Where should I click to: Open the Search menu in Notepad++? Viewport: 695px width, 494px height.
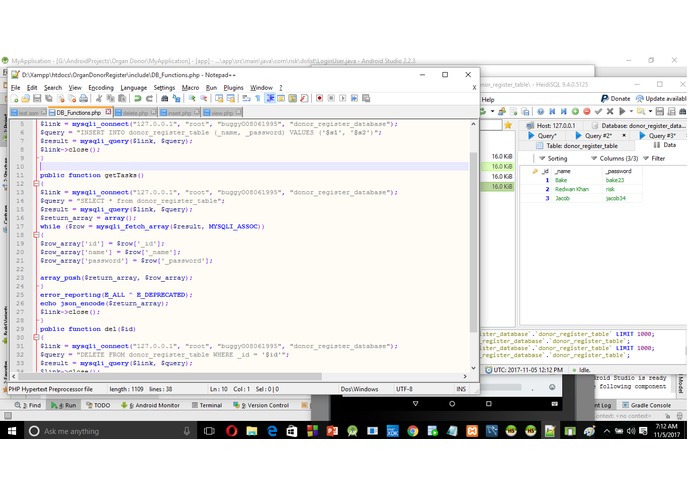click(53, 88)
